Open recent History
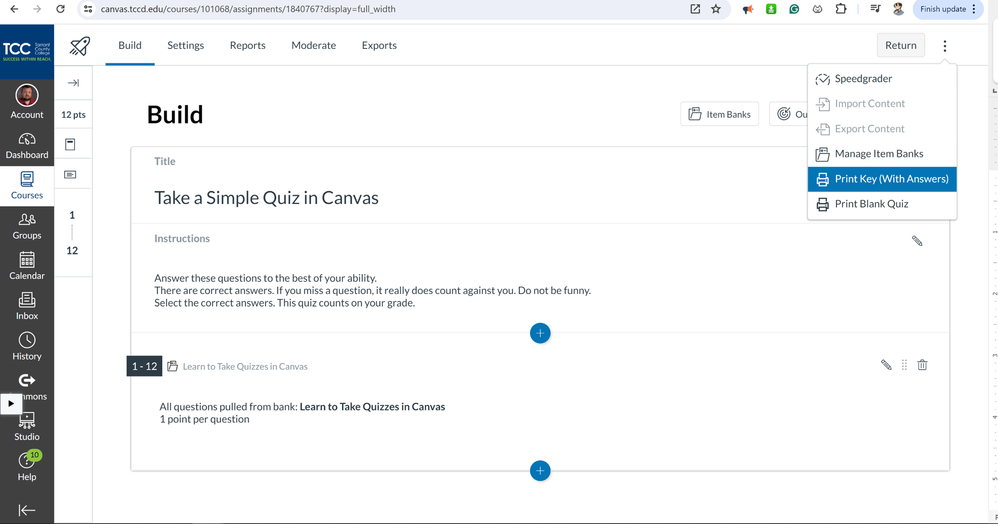The image size is (998, 524). 27,346
